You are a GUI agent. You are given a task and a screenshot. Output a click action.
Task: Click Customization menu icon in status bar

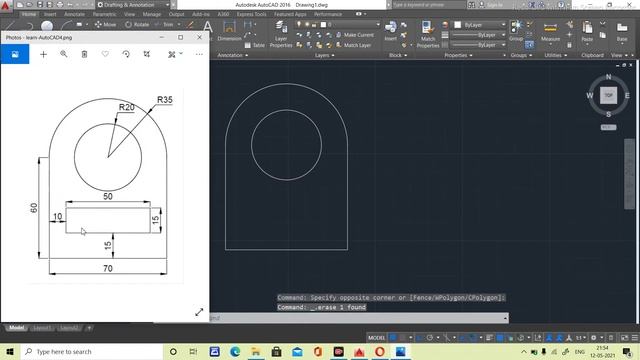pos(635,338)
